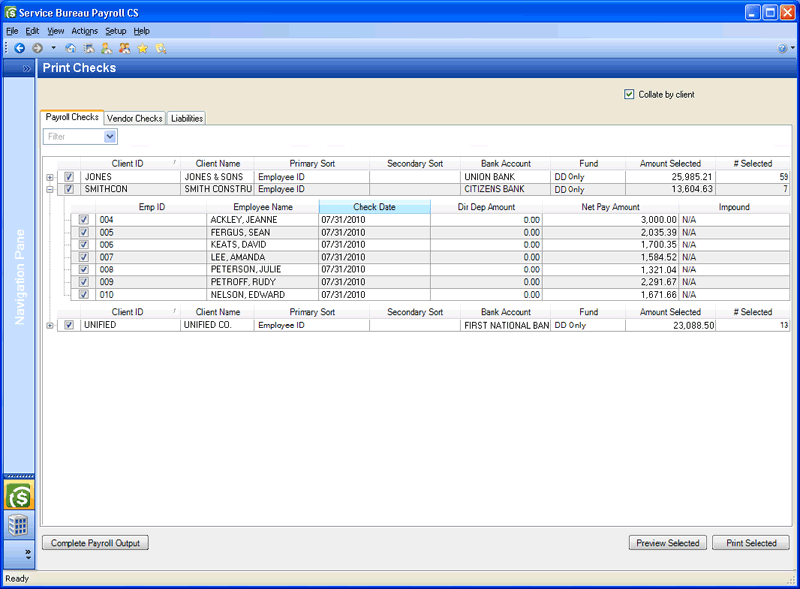Open the building icon in navigation pane
800x589 pixels.
click(x=19, y=526)
